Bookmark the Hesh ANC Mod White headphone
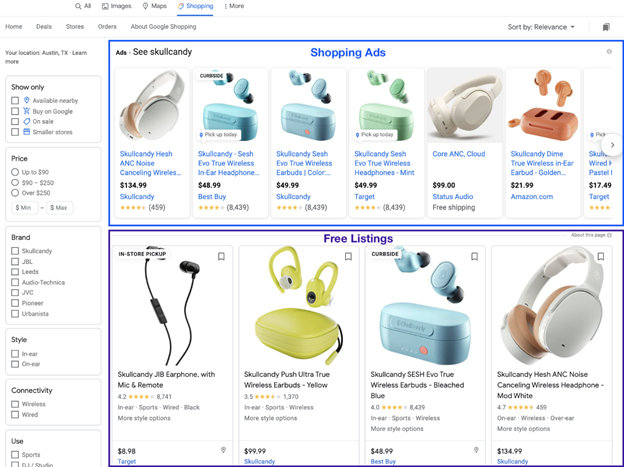This screenshot has height=467, width=624. (x=601, y=256)
